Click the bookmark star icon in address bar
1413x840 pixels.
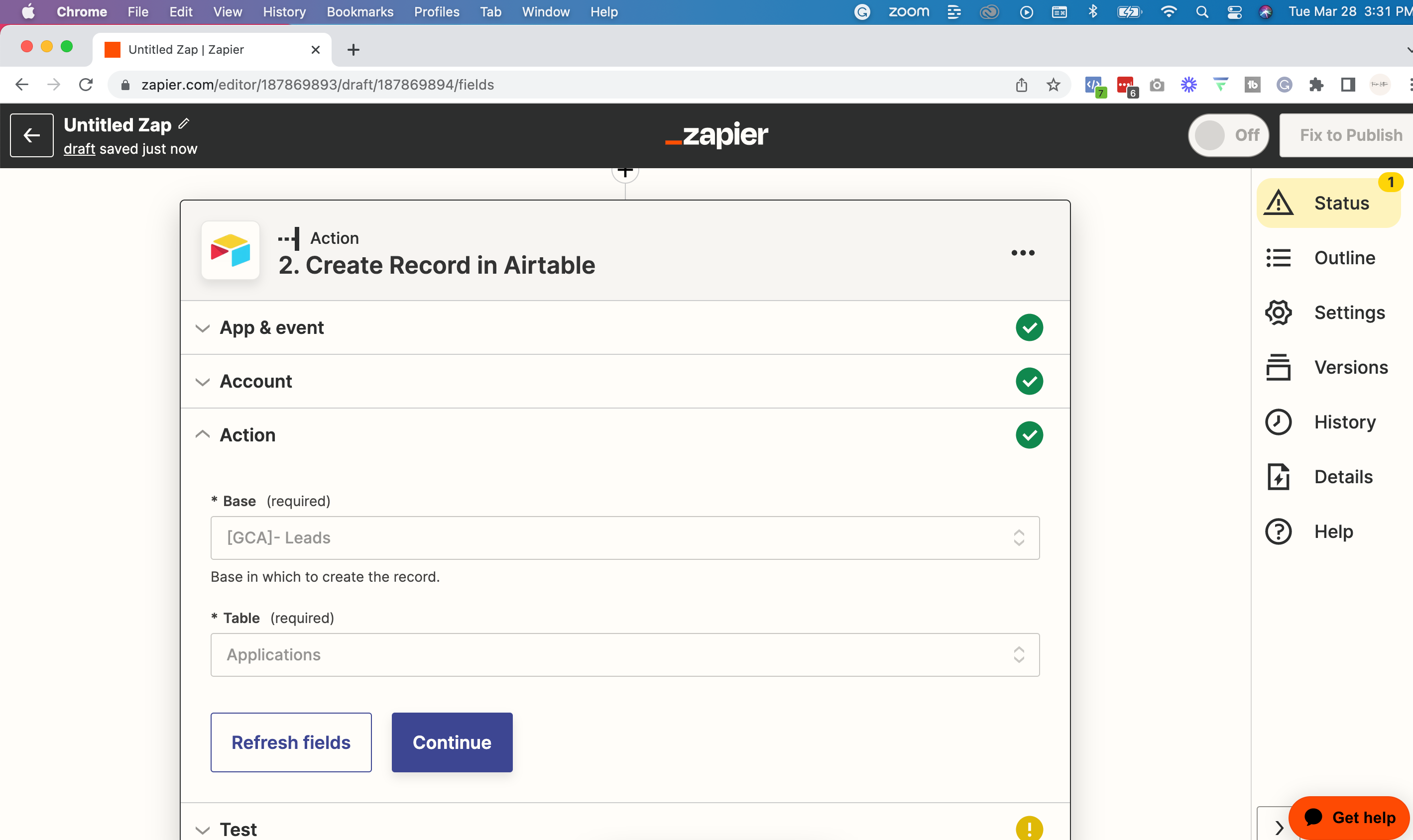(1054, 85)
